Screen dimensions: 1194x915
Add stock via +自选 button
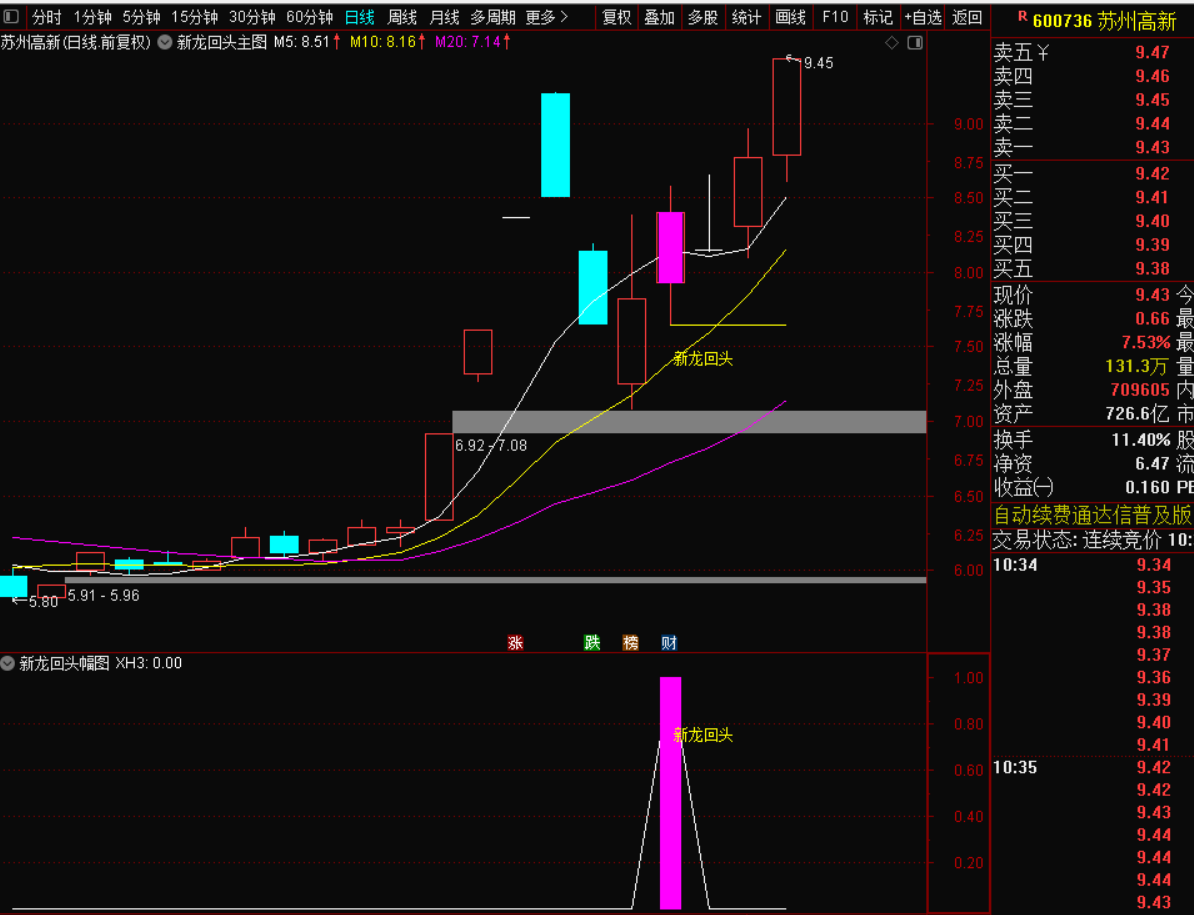tap(923, 17)
